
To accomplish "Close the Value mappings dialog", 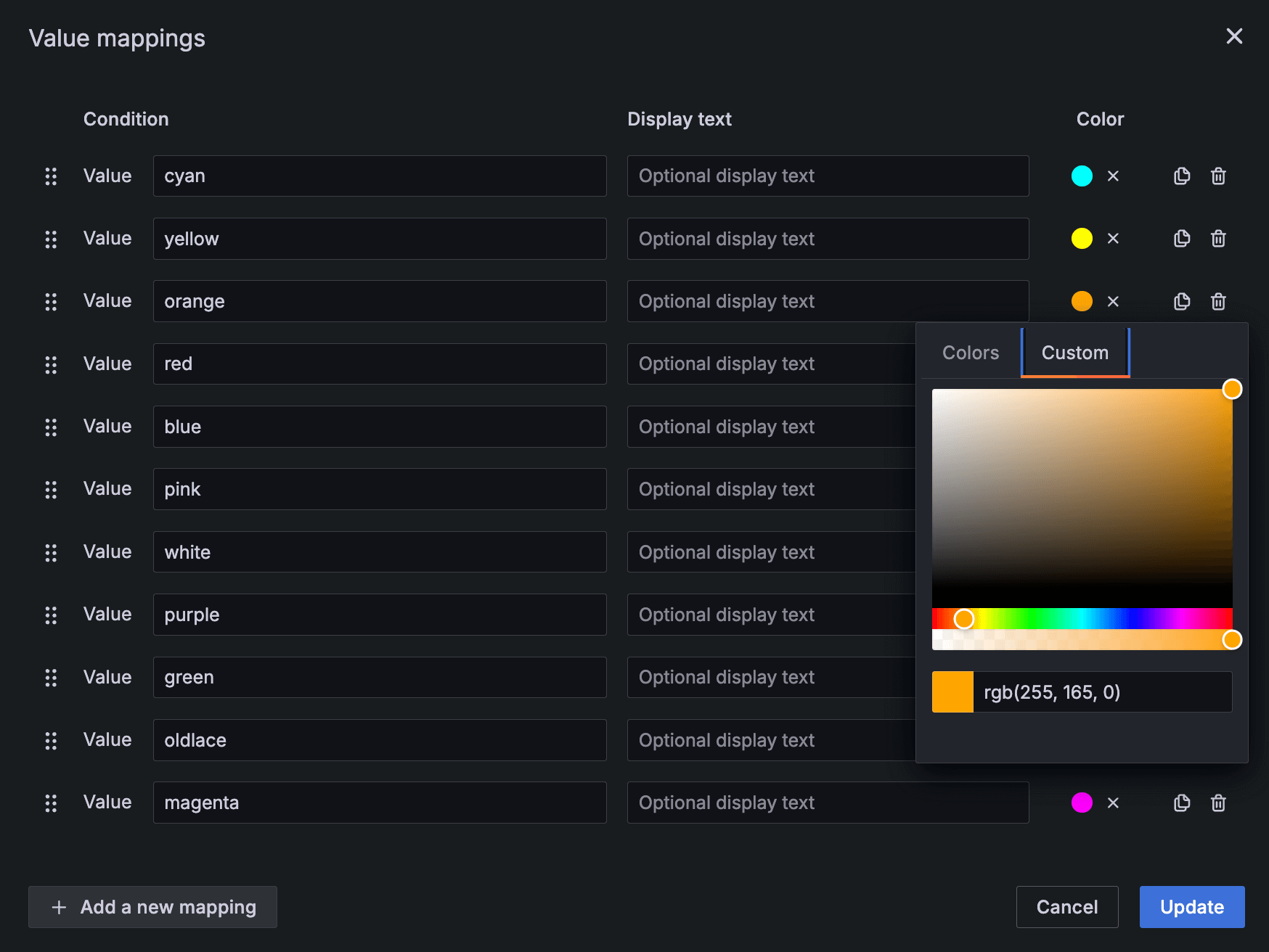I will (x=1235, y=36).
